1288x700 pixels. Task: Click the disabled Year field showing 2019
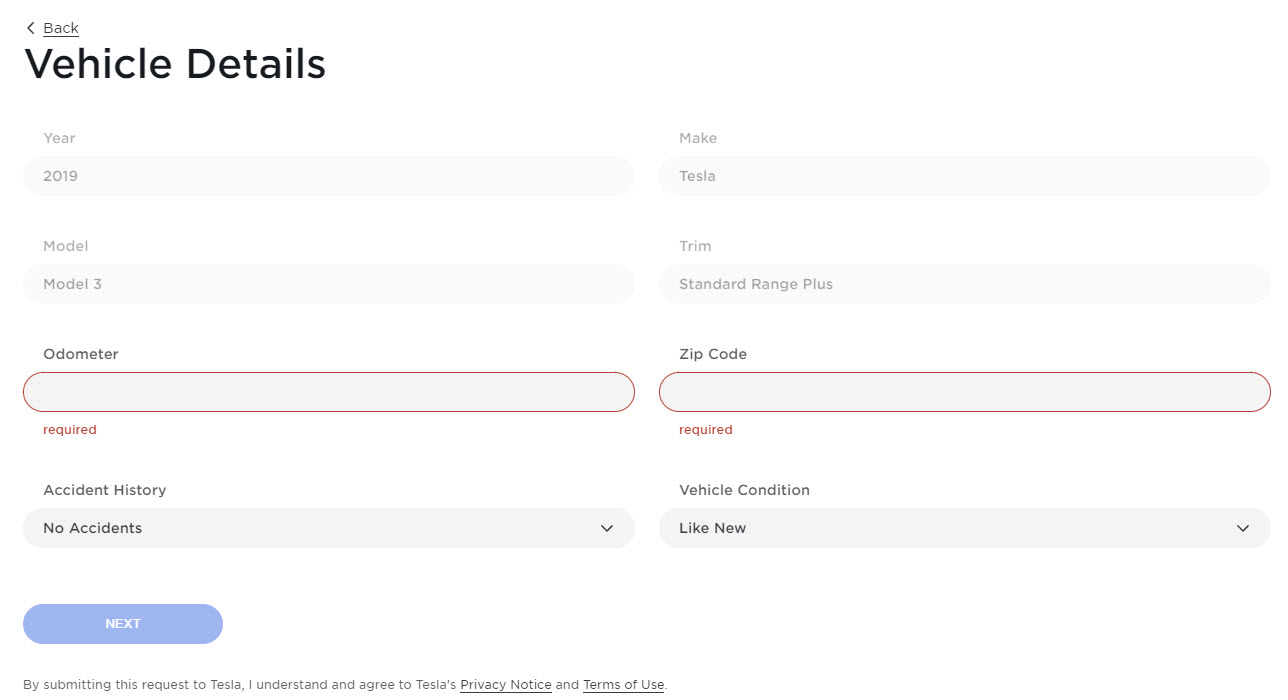[x=328, y=176]
